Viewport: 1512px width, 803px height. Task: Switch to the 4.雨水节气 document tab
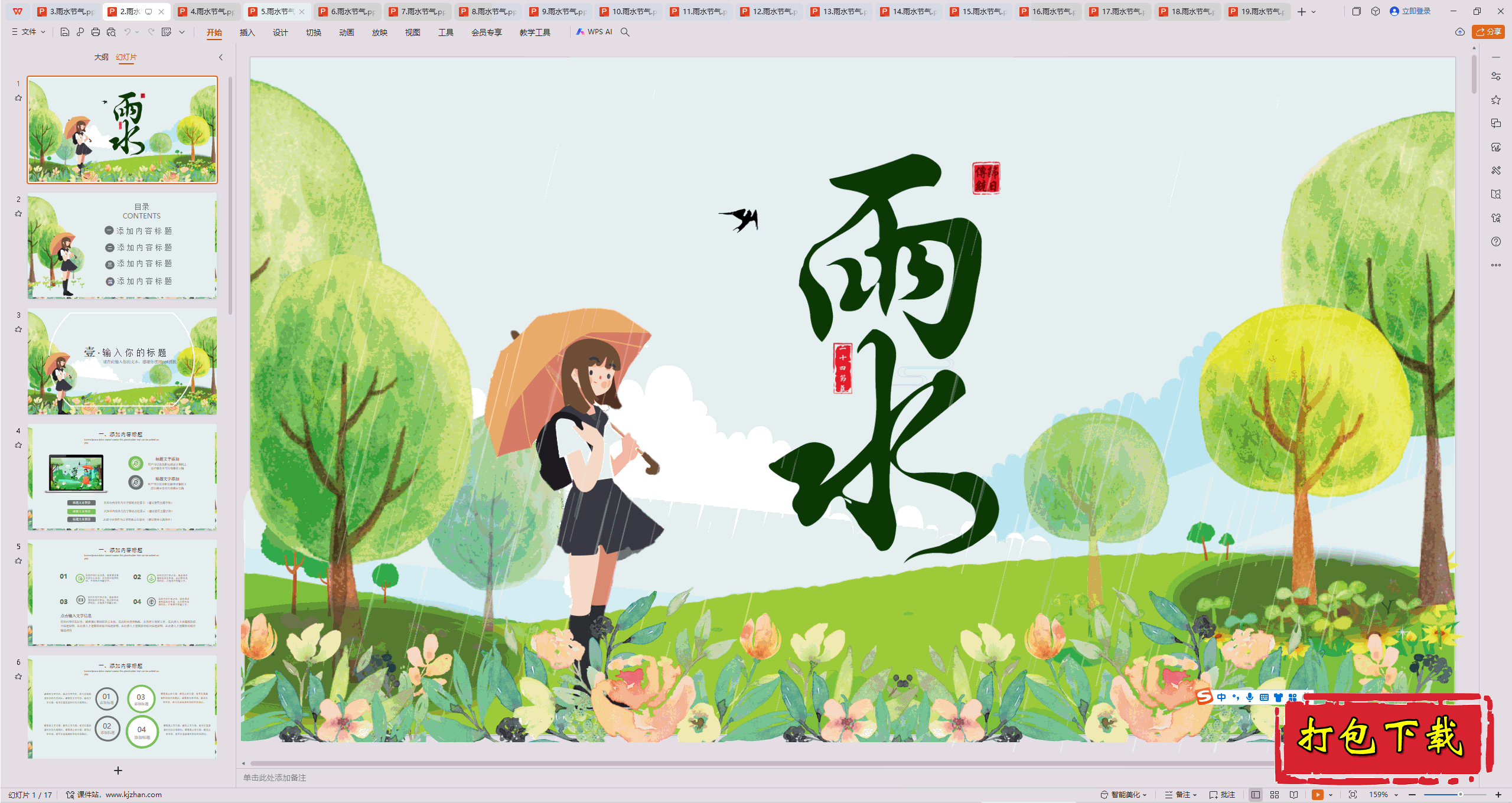[207, 11]
